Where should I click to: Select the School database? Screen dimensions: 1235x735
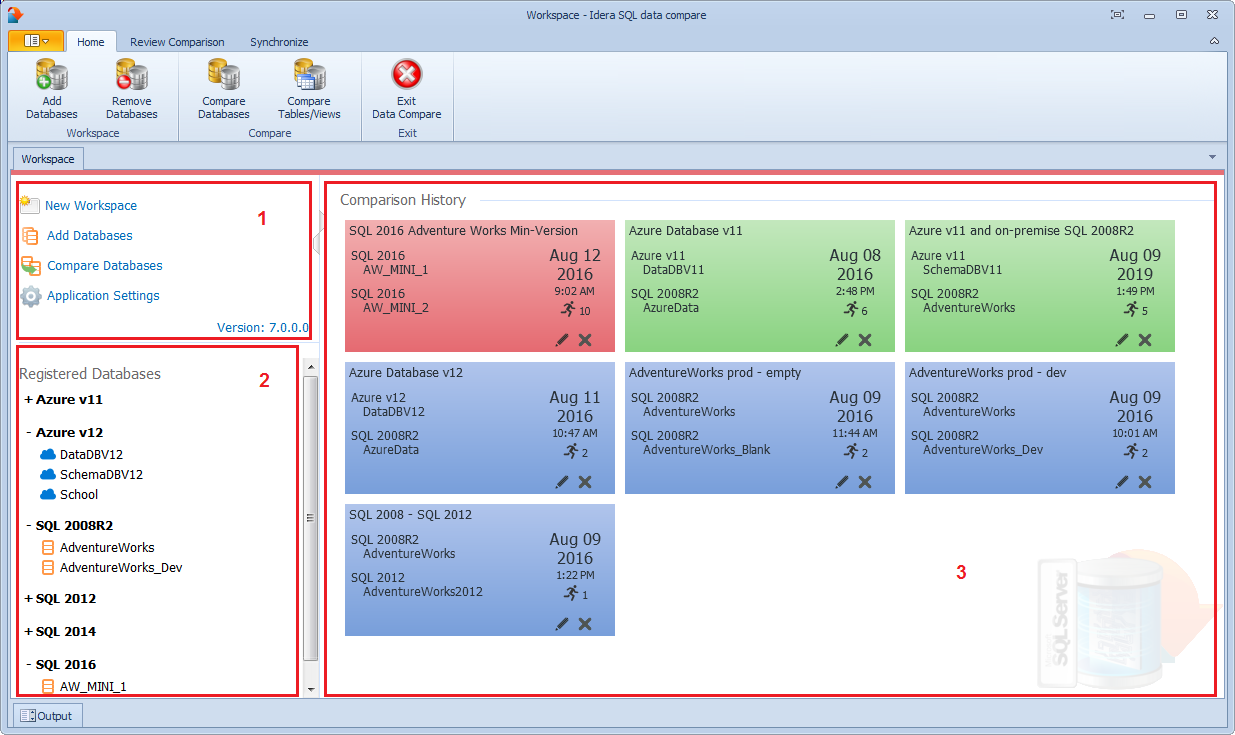coord(79,495)
